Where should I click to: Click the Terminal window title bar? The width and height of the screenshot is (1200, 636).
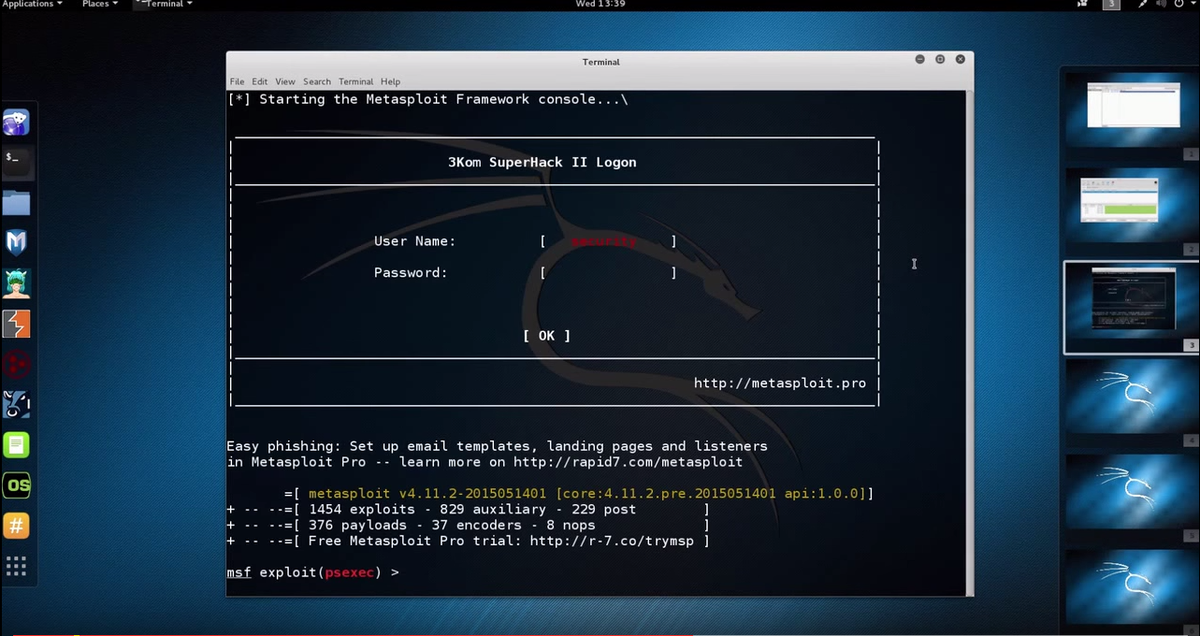coord(600,61)
